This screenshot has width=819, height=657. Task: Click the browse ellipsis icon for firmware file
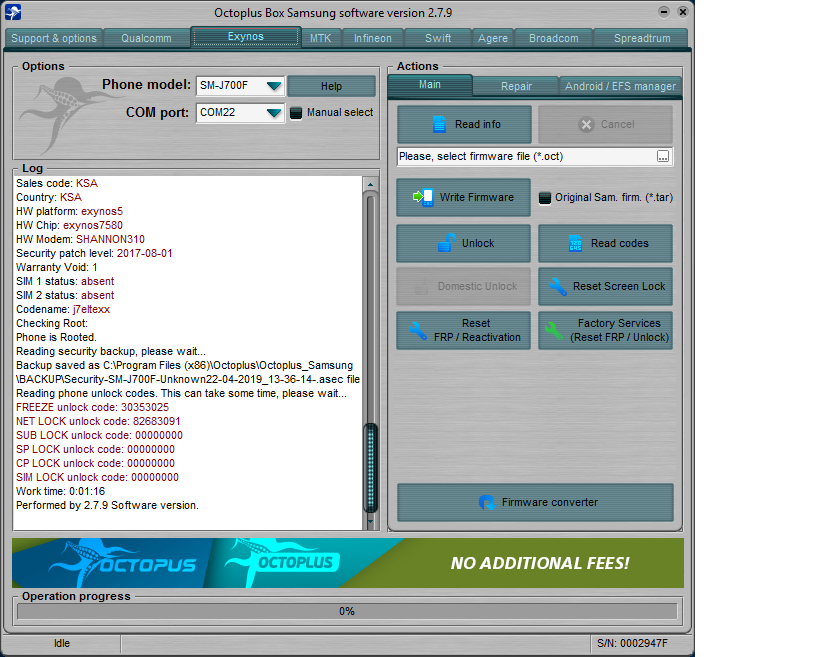662,157
